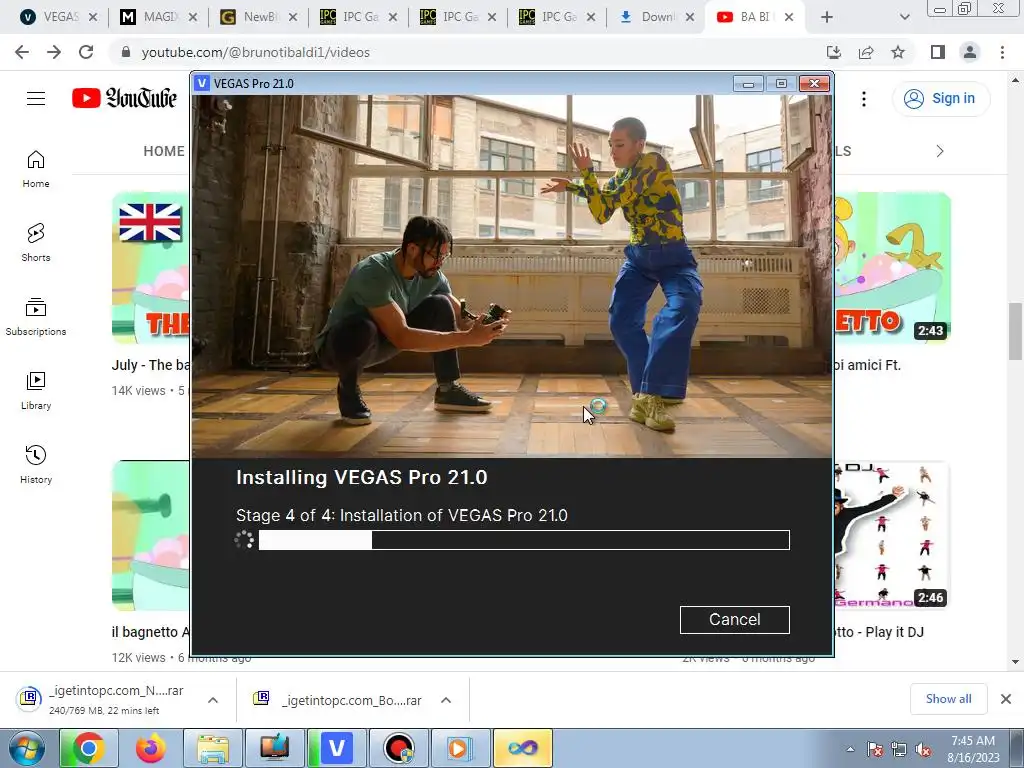Show hidden system tray icons

pos(850,749)
